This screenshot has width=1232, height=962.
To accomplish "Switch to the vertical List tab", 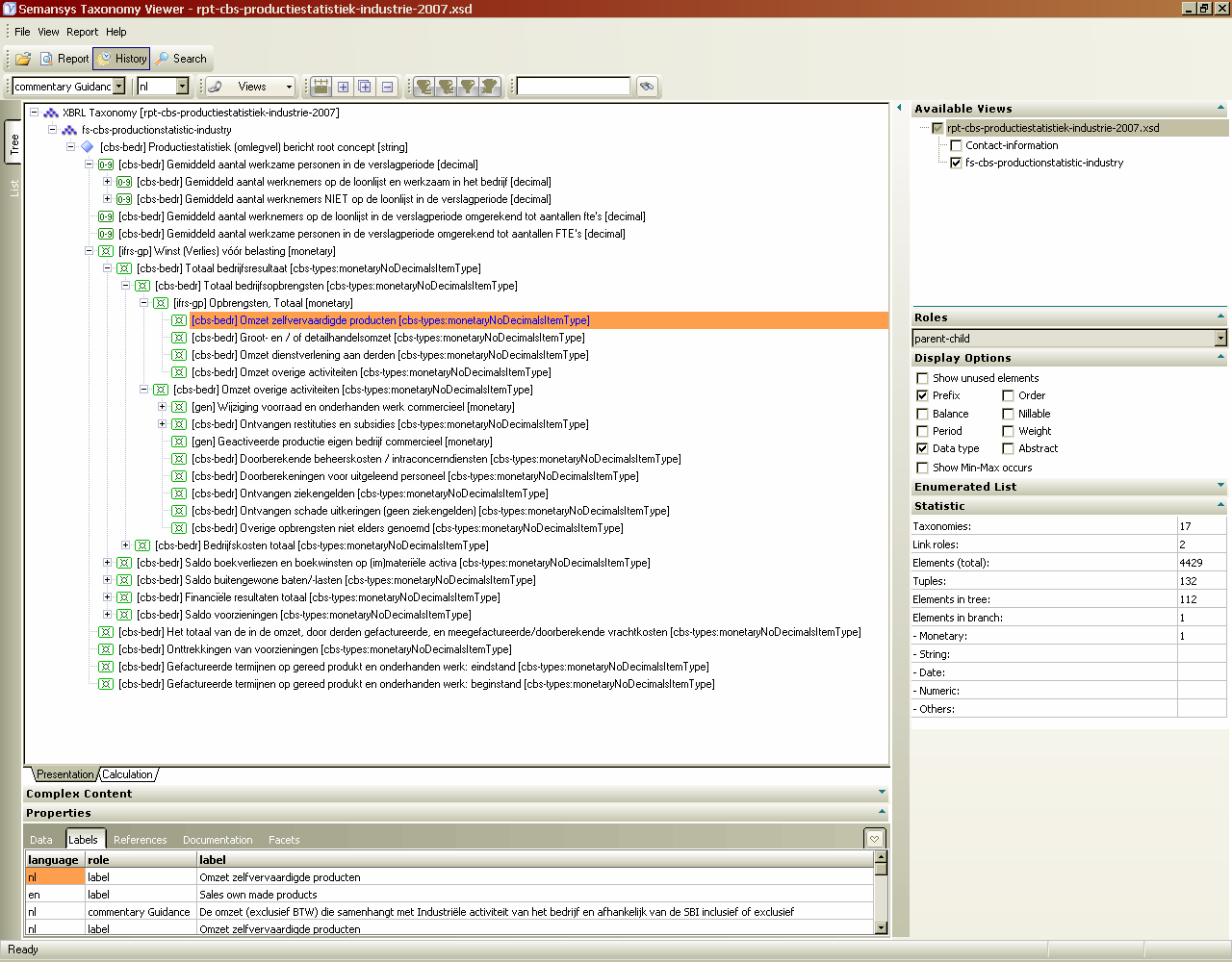I will (13, 188).
